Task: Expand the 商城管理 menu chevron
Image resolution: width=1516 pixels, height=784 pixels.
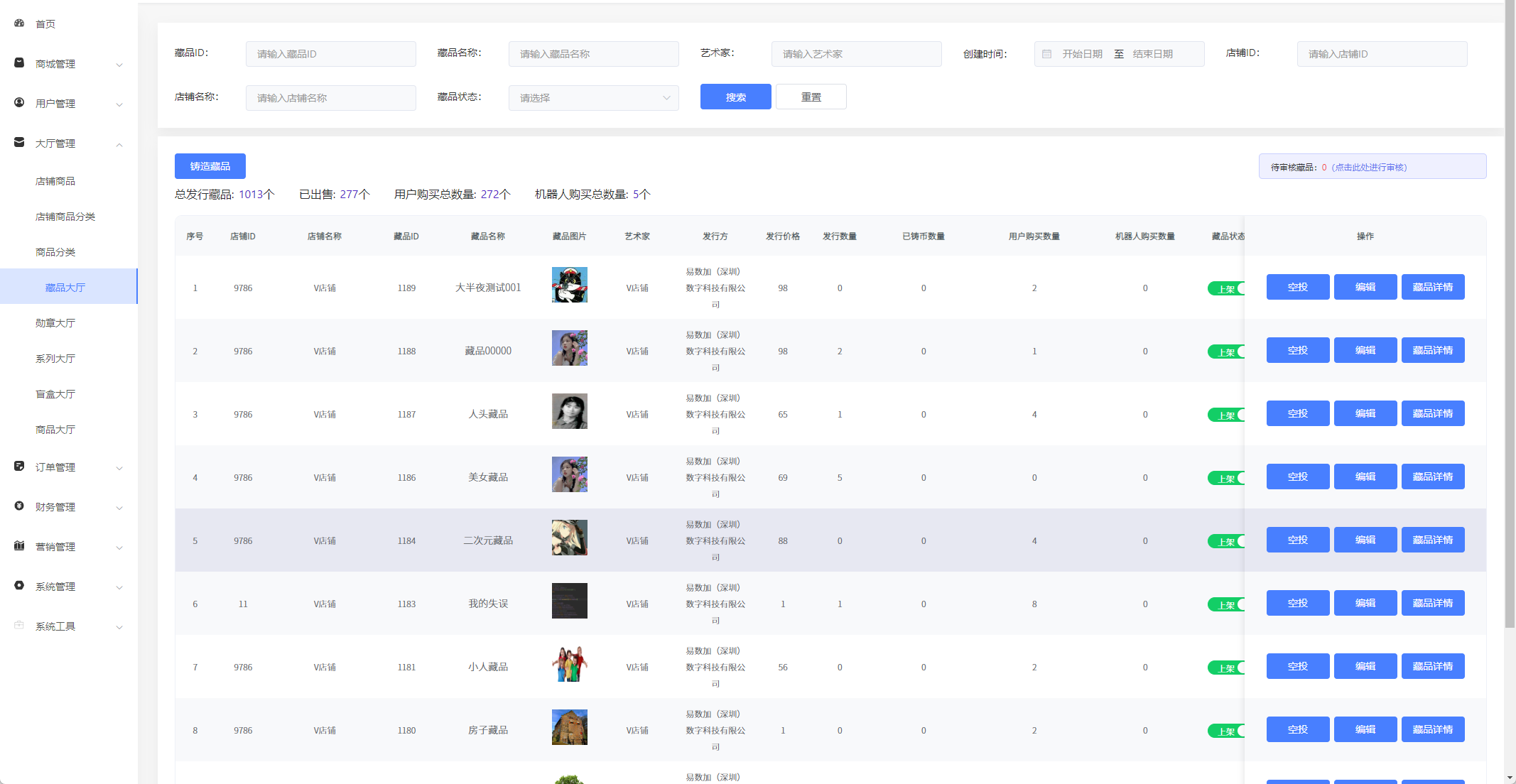Action: tap(119, 65)
